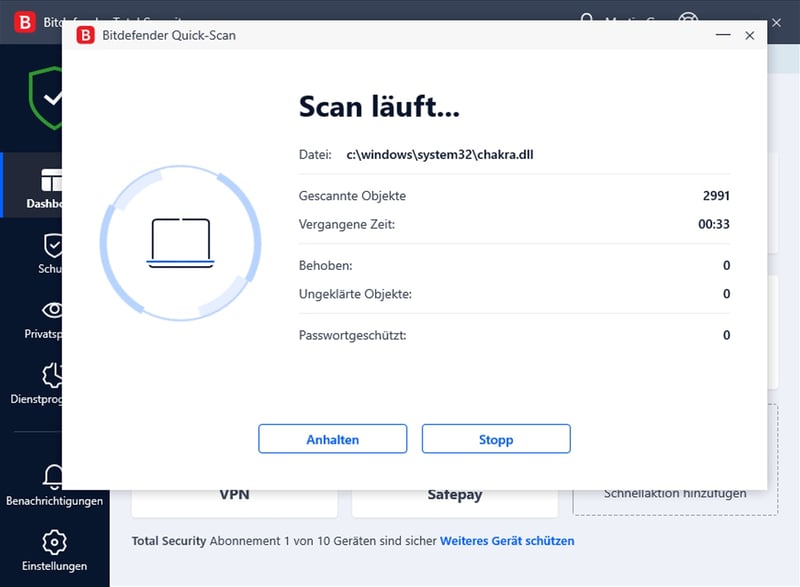800x587 pixels.
Task: Click the Ungeklärte Objekte label
Action: [355, 294]
